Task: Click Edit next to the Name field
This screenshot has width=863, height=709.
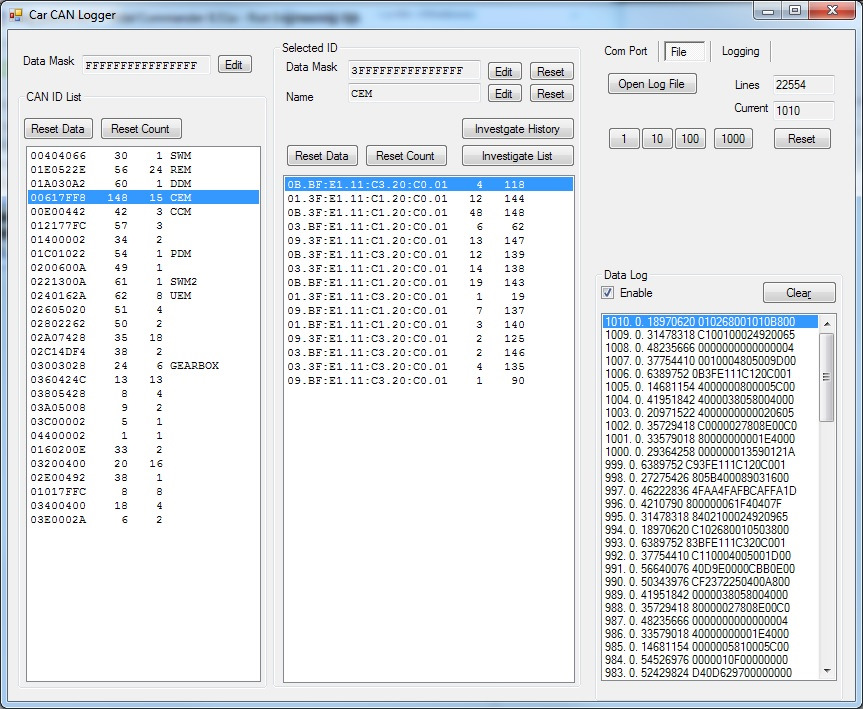Action: coord(504,94)
